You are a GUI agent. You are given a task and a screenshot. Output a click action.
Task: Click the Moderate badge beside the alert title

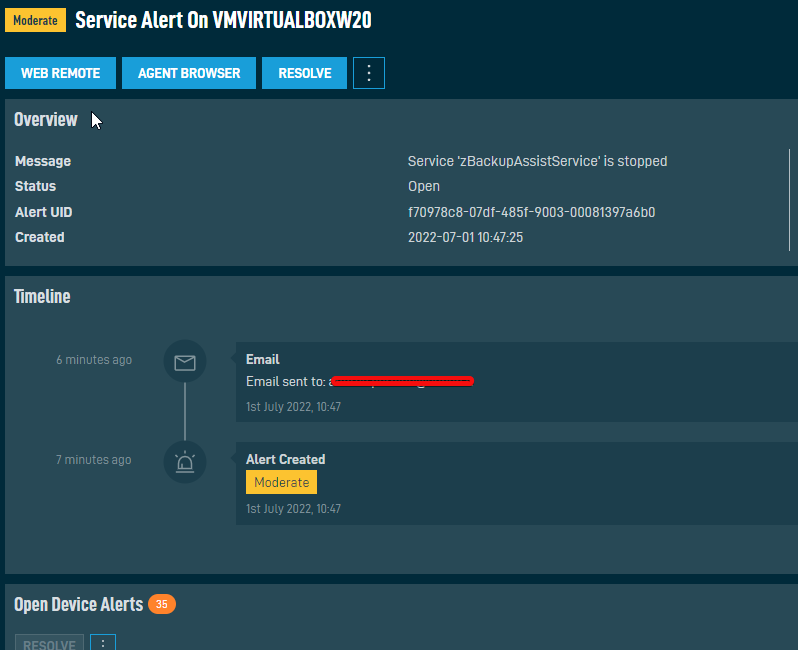(x=35, y=21)
